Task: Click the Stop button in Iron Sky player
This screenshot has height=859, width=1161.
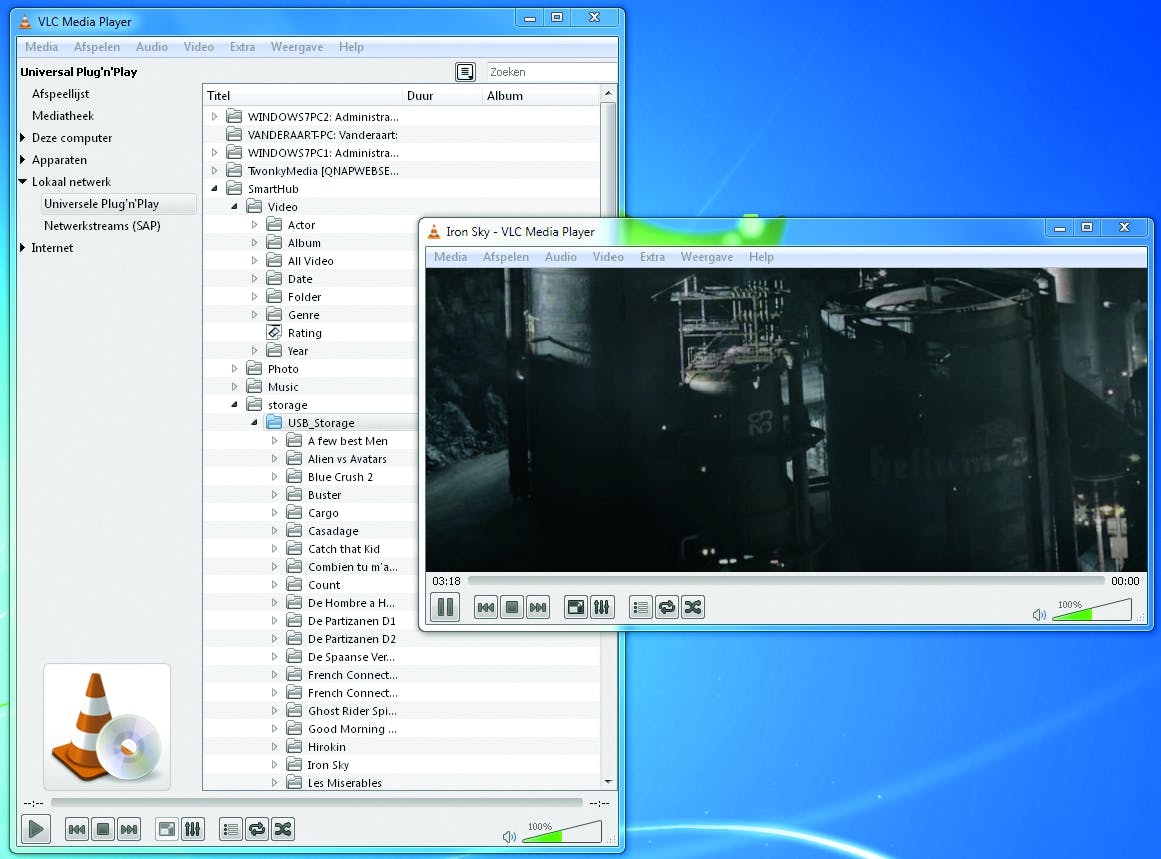Action: (x=512, y=607)
